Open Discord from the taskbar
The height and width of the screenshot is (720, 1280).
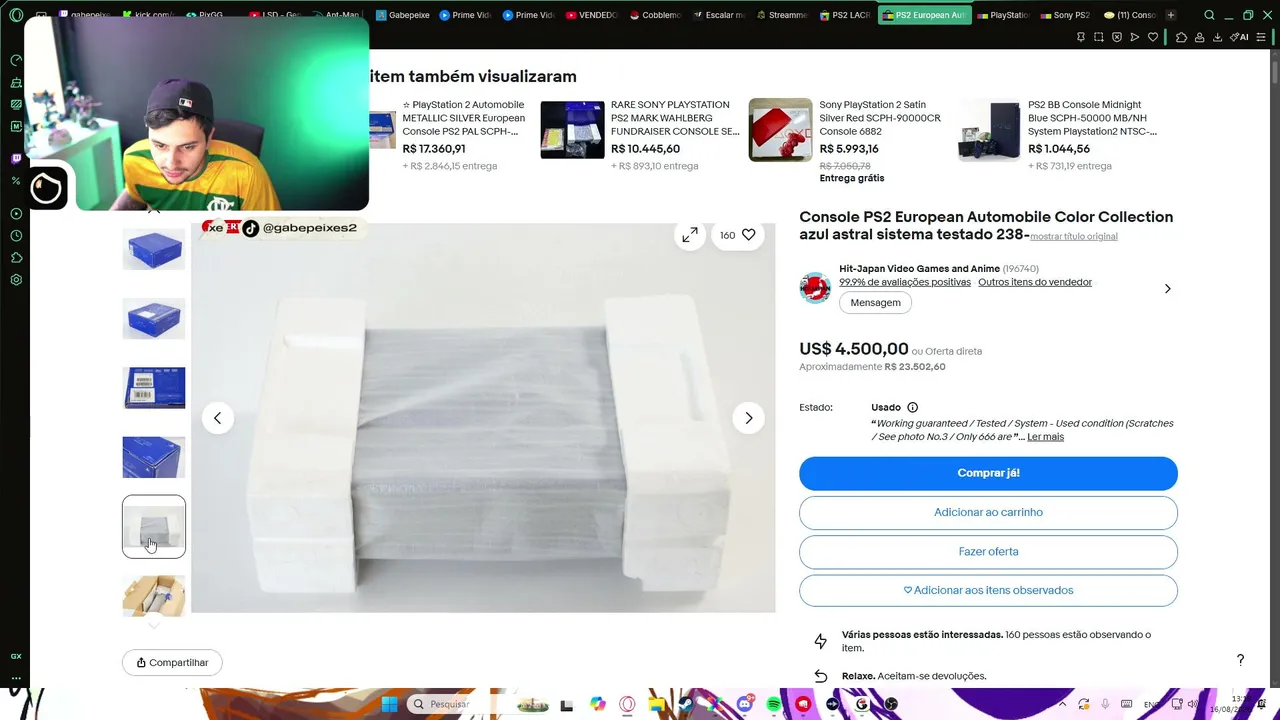(x=745, y=704)
